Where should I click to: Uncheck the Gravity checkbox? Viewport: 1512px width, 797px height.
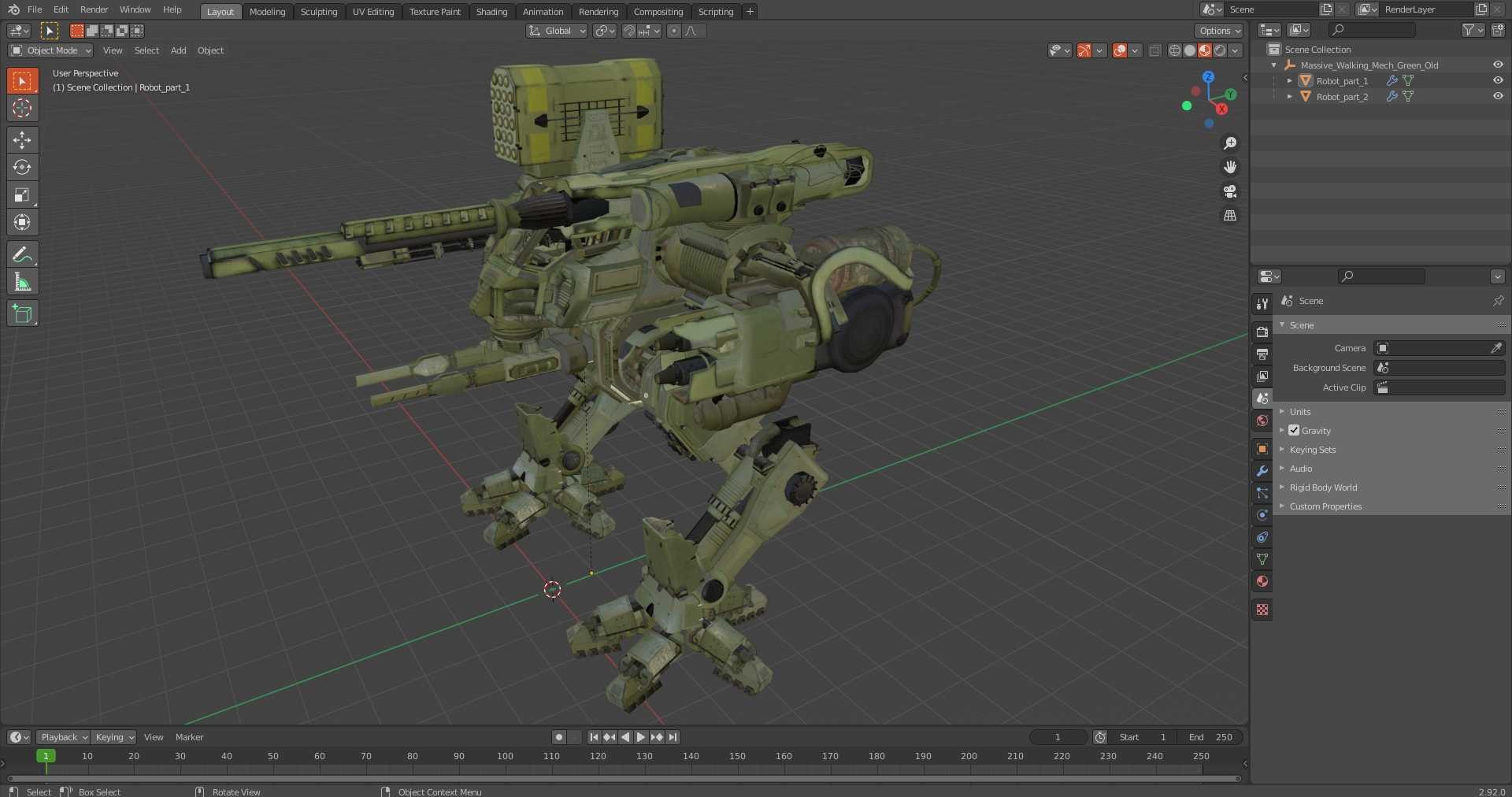pos(1294,430)
